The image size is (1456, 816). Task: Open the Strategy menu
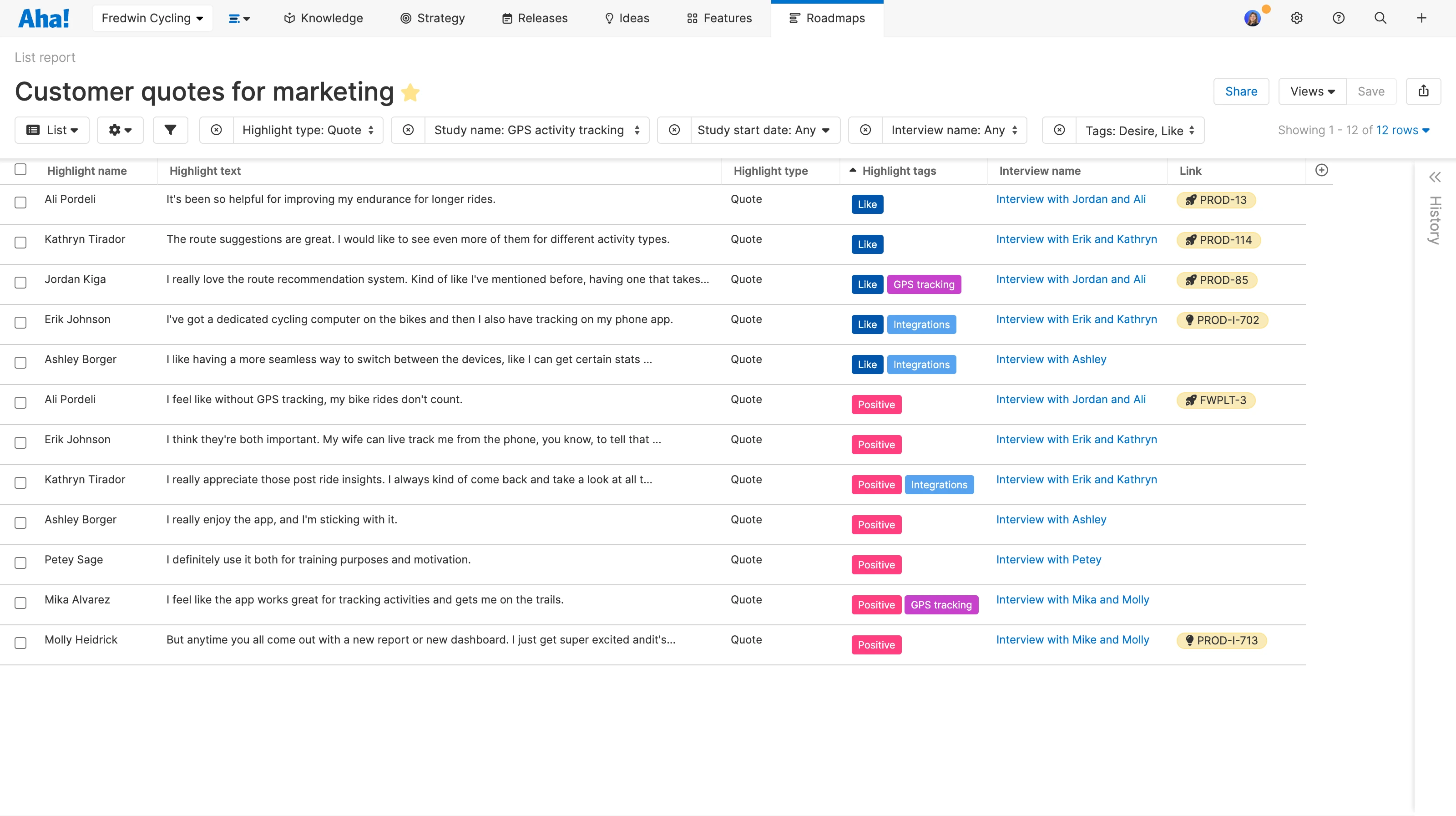click(432, 18)
